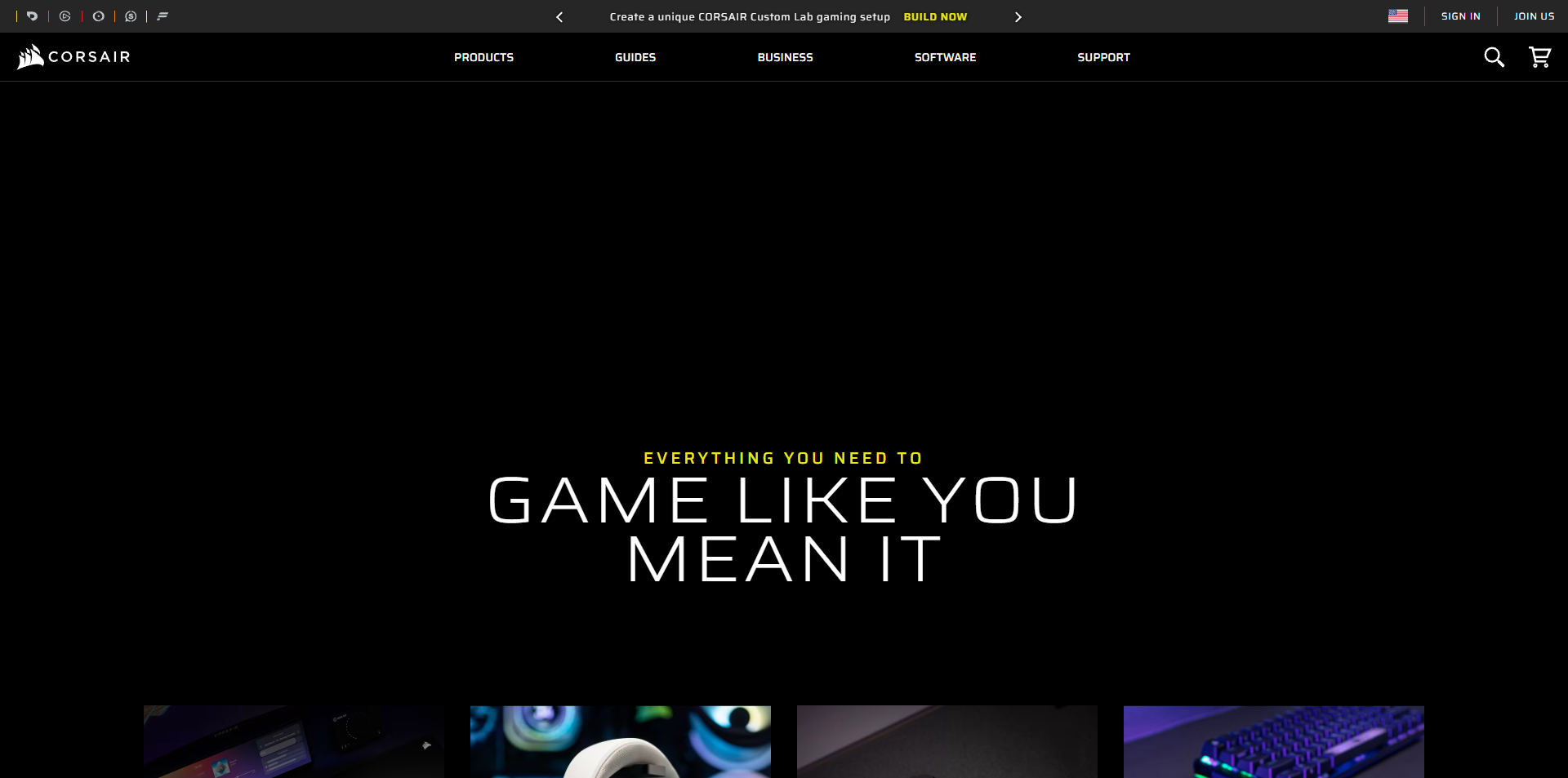This screenshot has height=778, width=1568.
Task: Click the Drop brand icon
Action: pos(33,16)
